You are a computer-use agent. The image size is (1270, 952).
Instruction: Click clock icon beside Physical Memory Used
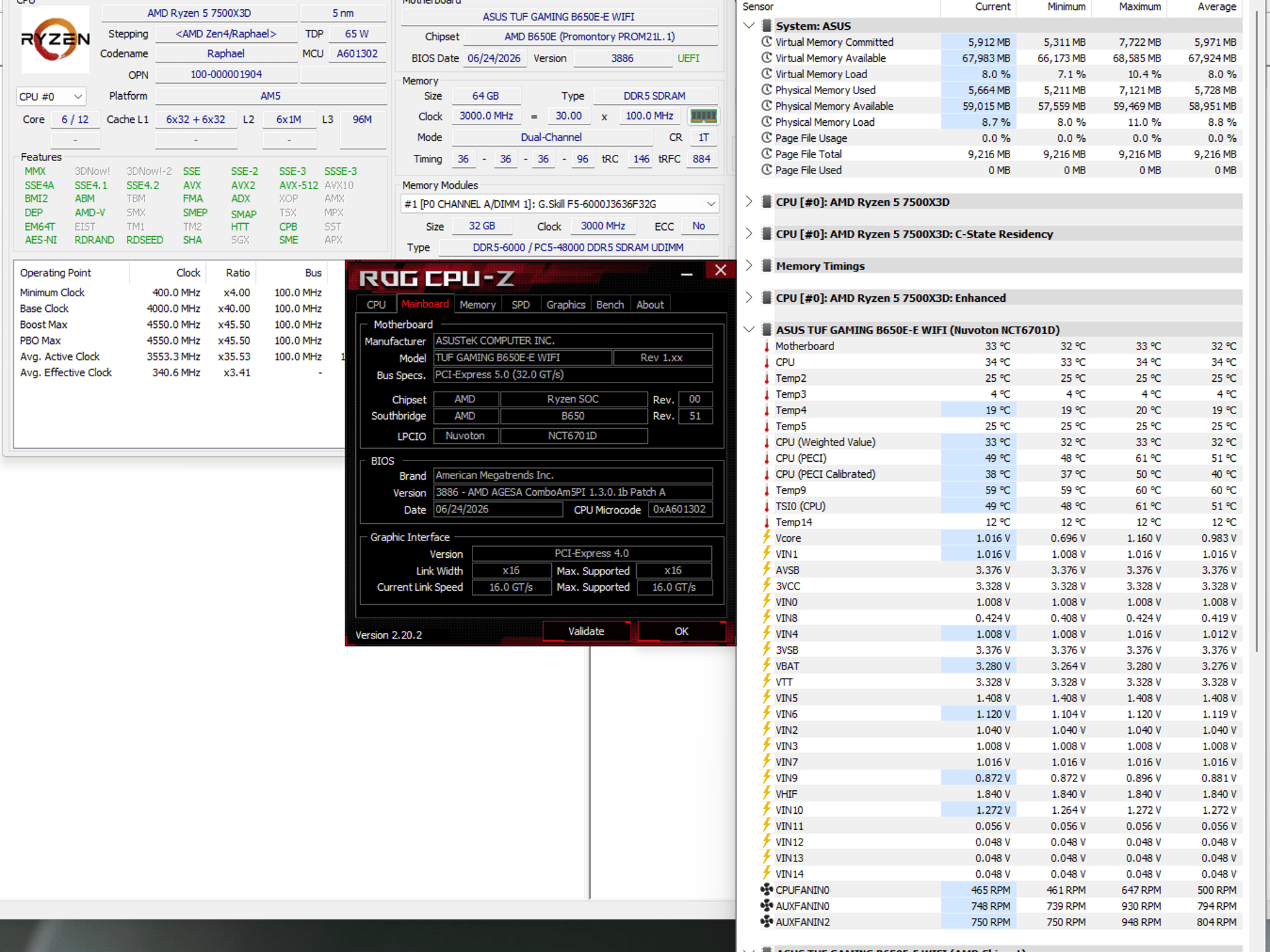click(x=766, y=90)
